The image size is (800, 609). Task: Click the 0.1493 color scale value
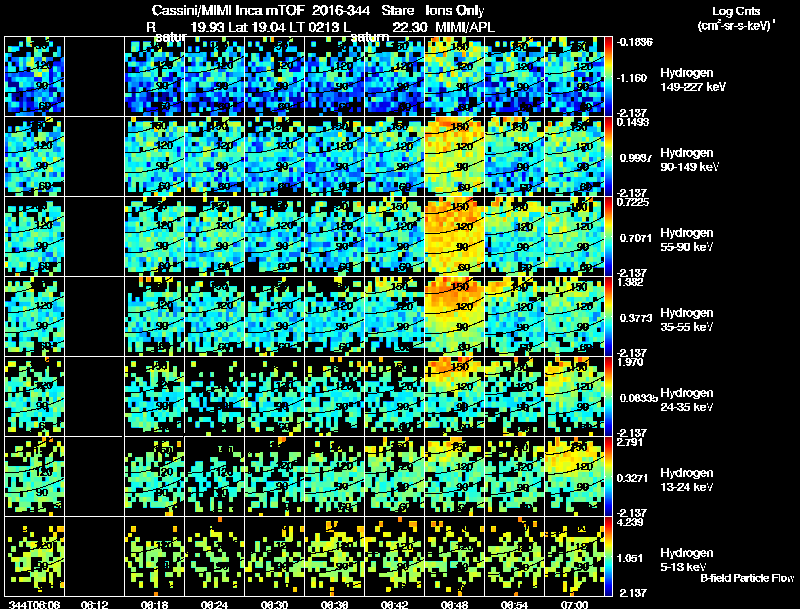pos(633,122)
